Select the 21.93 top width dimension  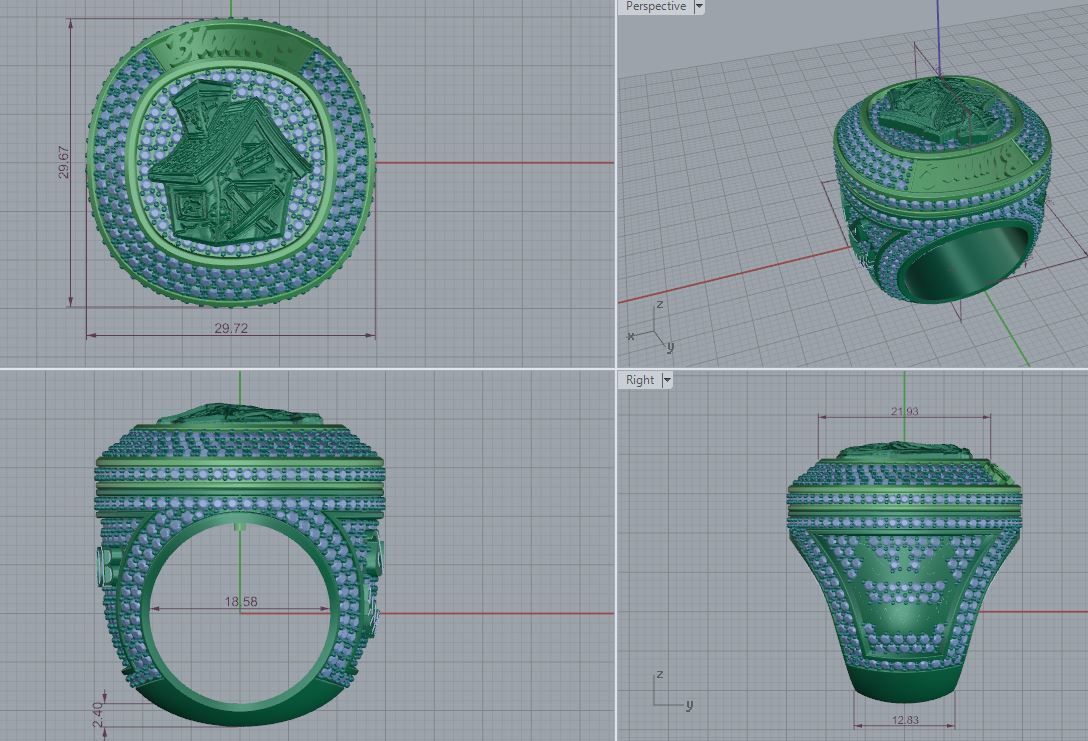coord(905,411)
